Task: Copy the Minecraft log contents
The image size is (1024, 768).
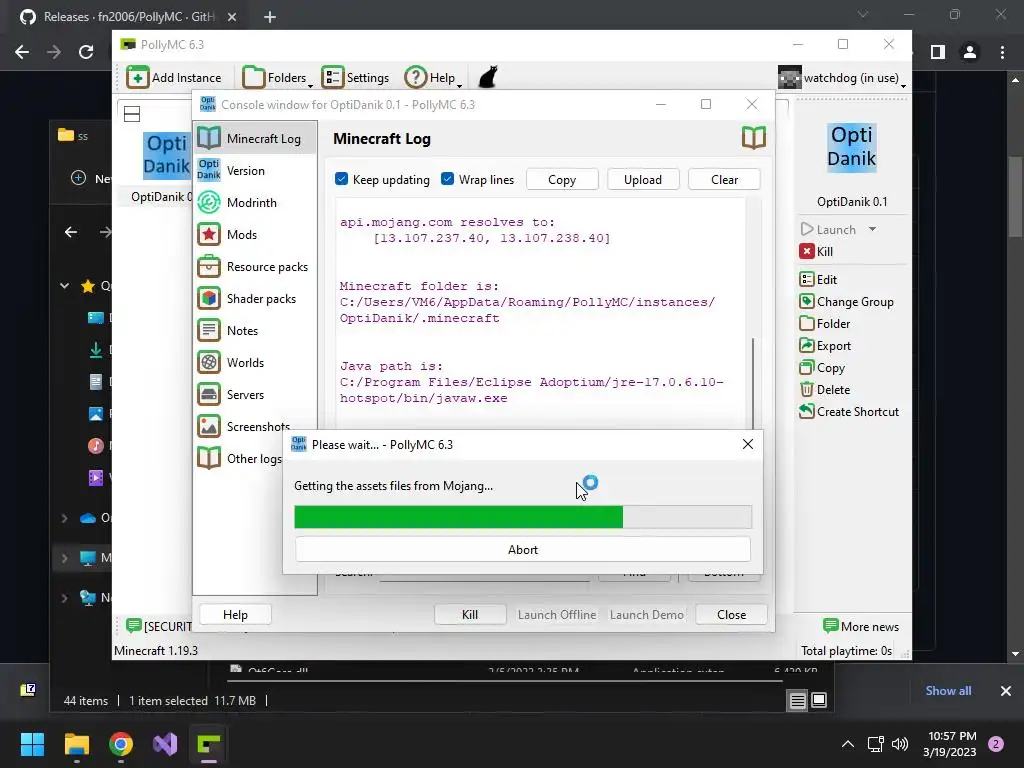Action: [562, 180]
